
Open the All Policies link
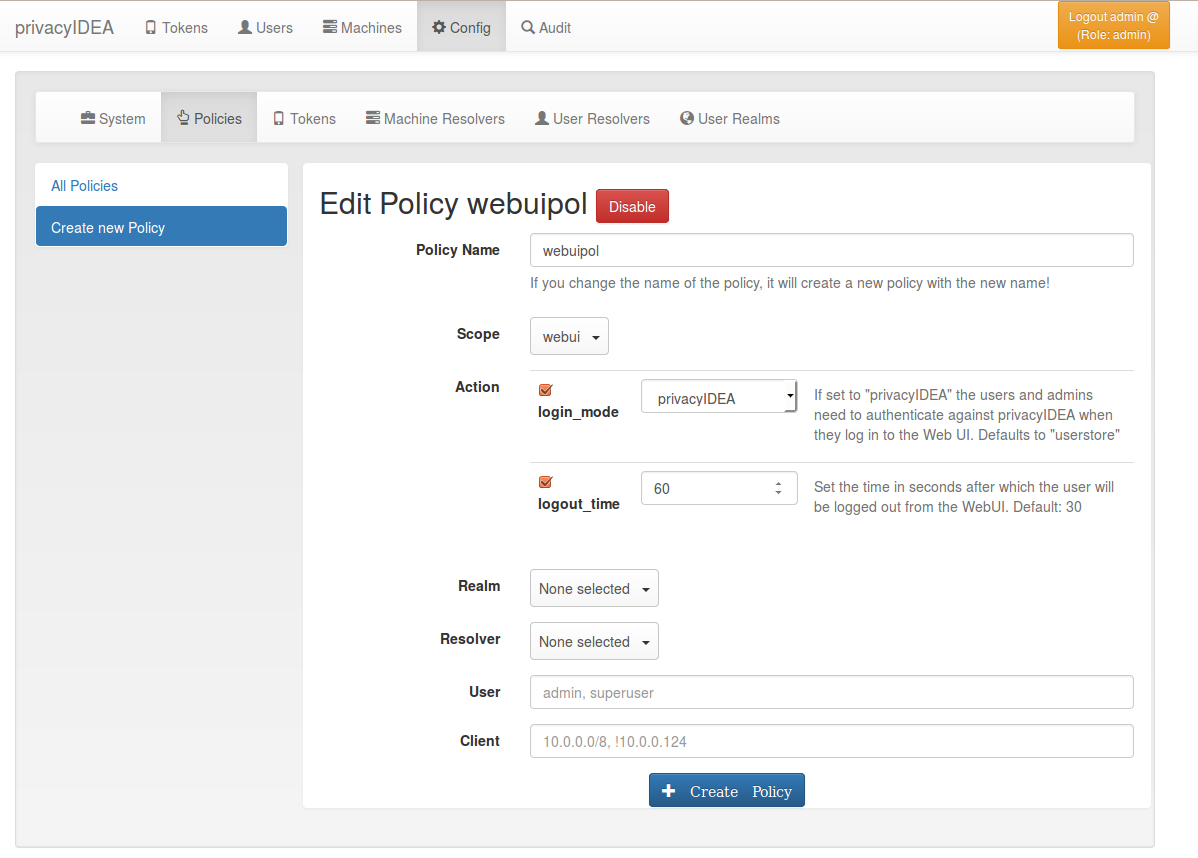[x=84, y=185]
